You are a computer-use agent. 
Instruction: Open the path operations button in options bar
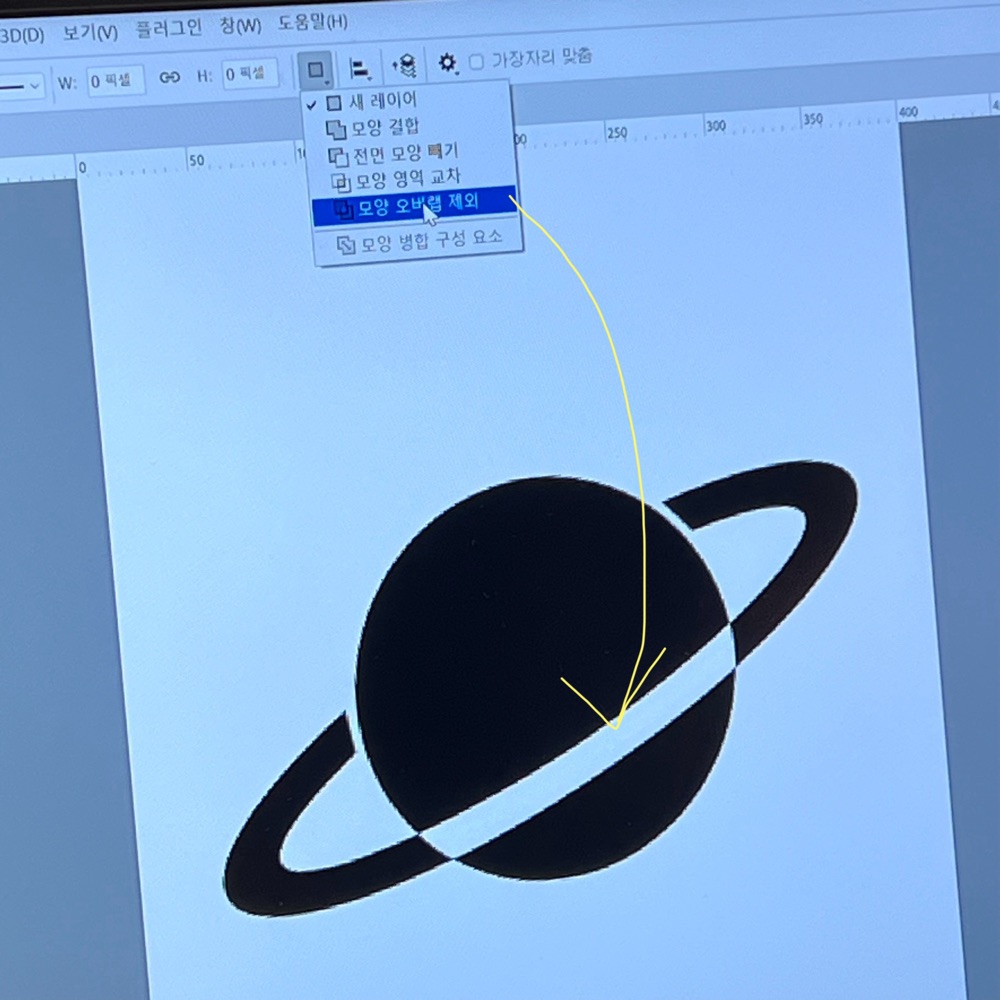click(x=316, y=70)
